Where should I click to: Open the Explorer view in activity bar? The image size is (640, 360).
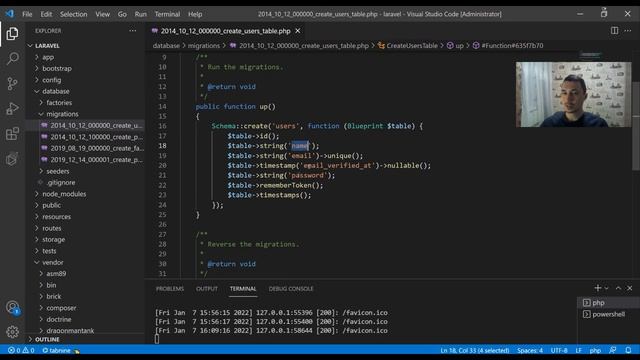click(12, 34)
